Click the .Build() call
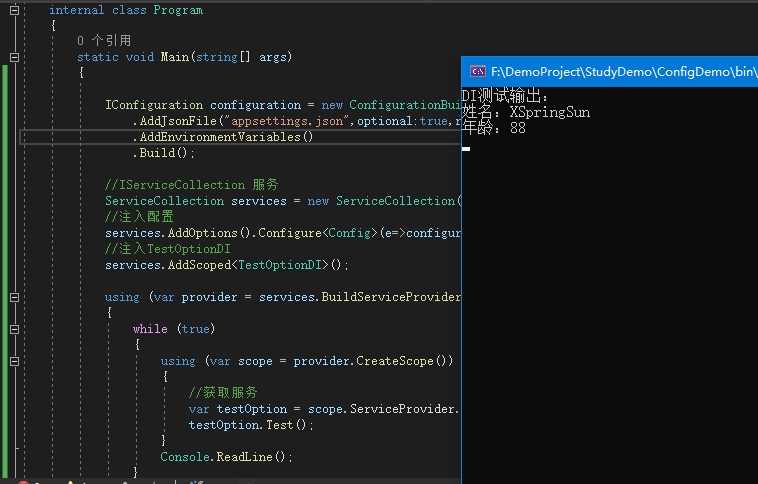The width and height of the screenshot is (758, 484). 163,153
